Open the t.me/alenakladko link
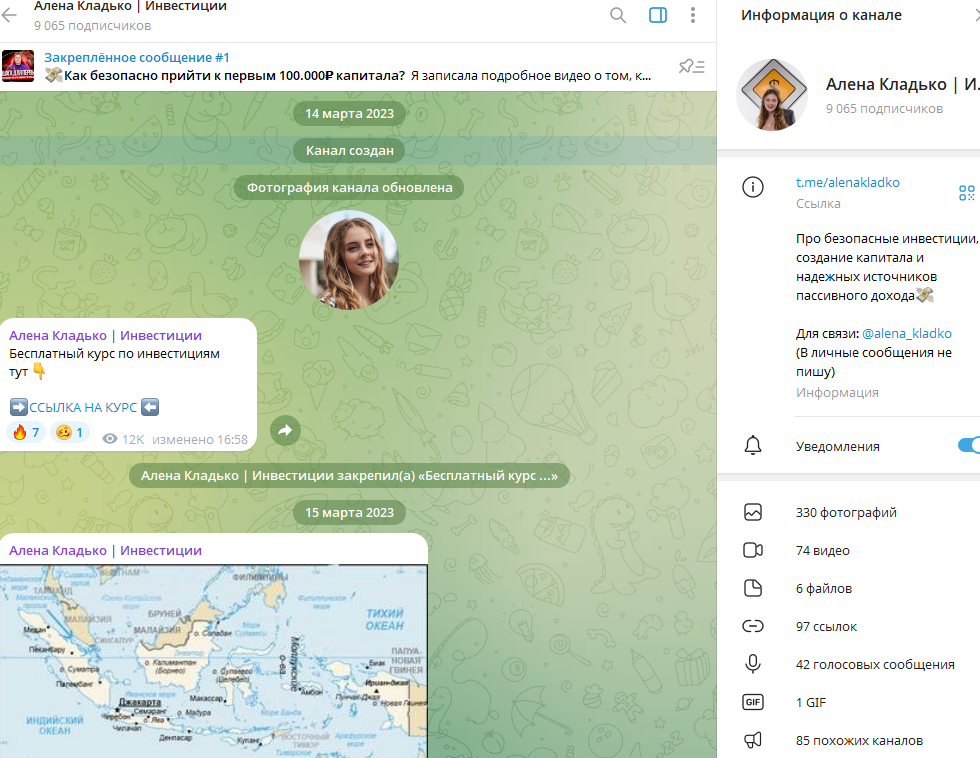This screenshot has height=758, width=980. (x=848, y=182)
